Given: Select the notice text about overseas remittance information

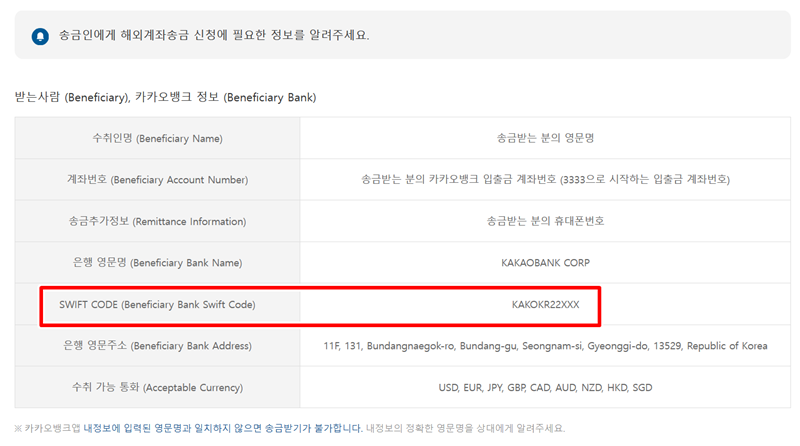Looking at the screenshot, I should point(214,35).
